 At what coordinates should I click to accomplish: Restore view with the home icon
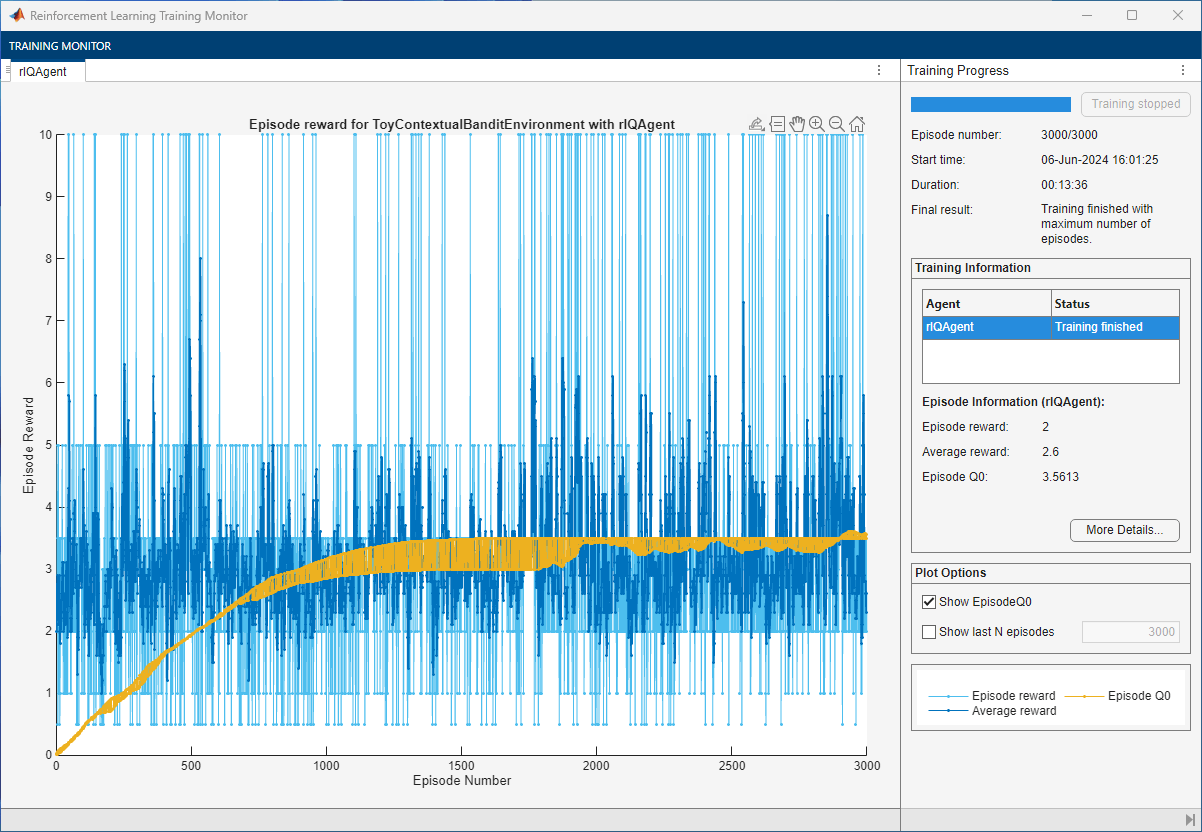pos(857,124)
